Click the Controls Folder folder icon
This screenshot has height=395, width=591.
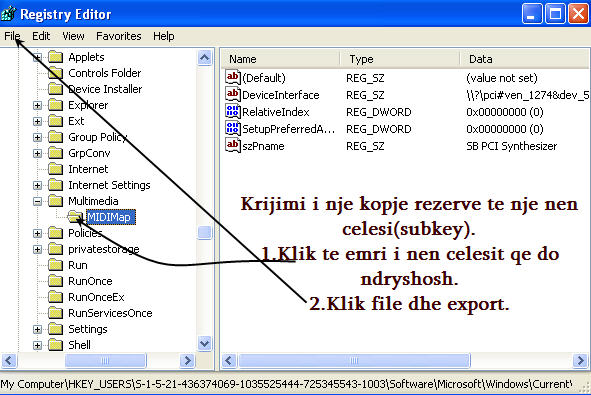55,73
